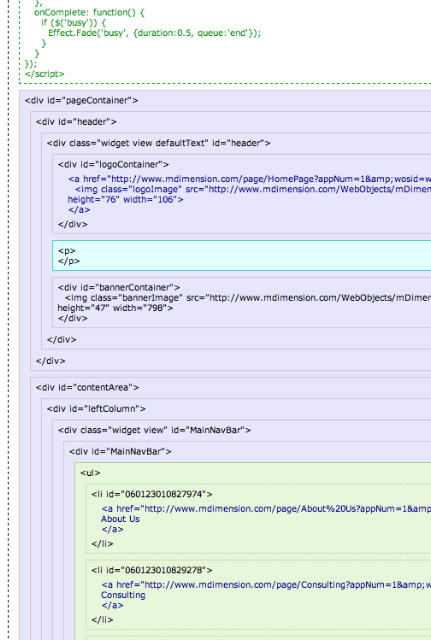
Task: Click the div id="contentArea" opening tag
Action: 87,387
